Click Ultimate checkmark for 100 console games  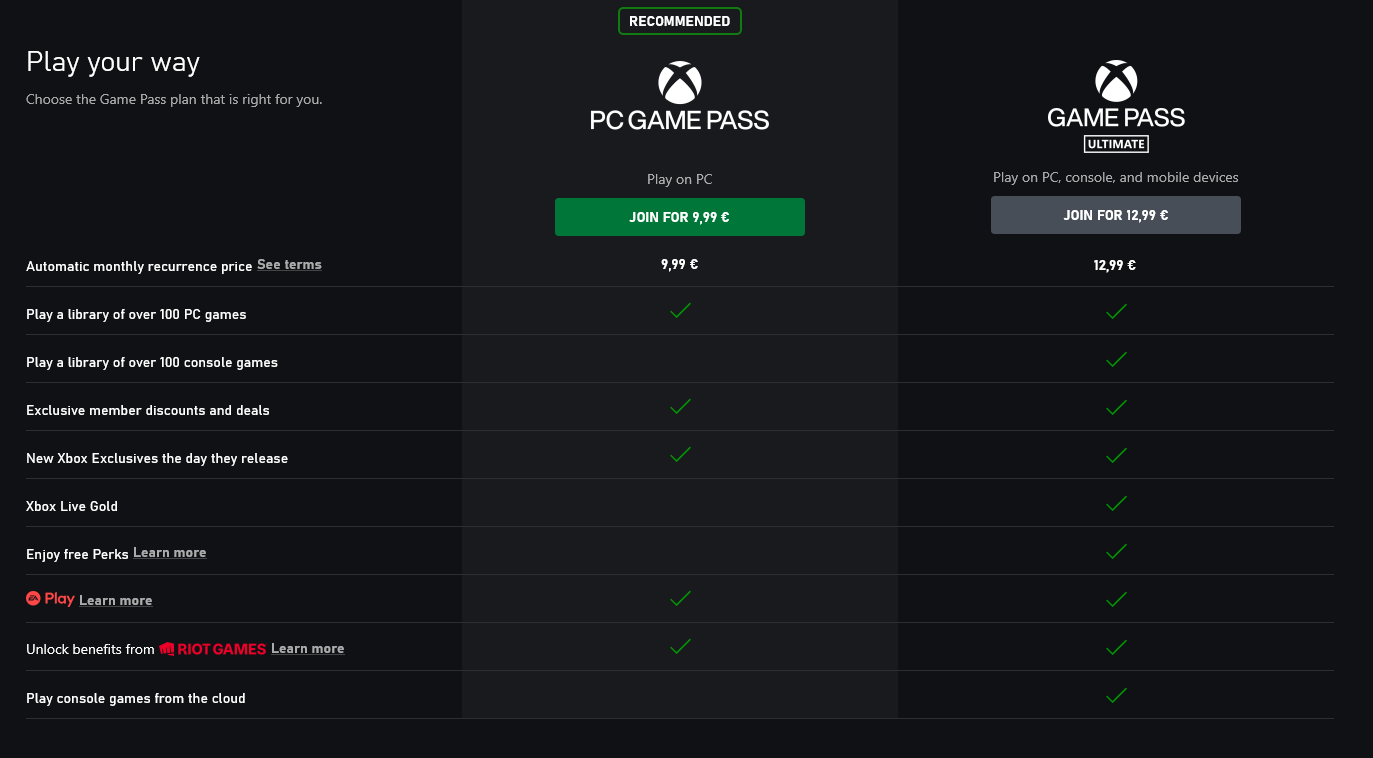1116,359
